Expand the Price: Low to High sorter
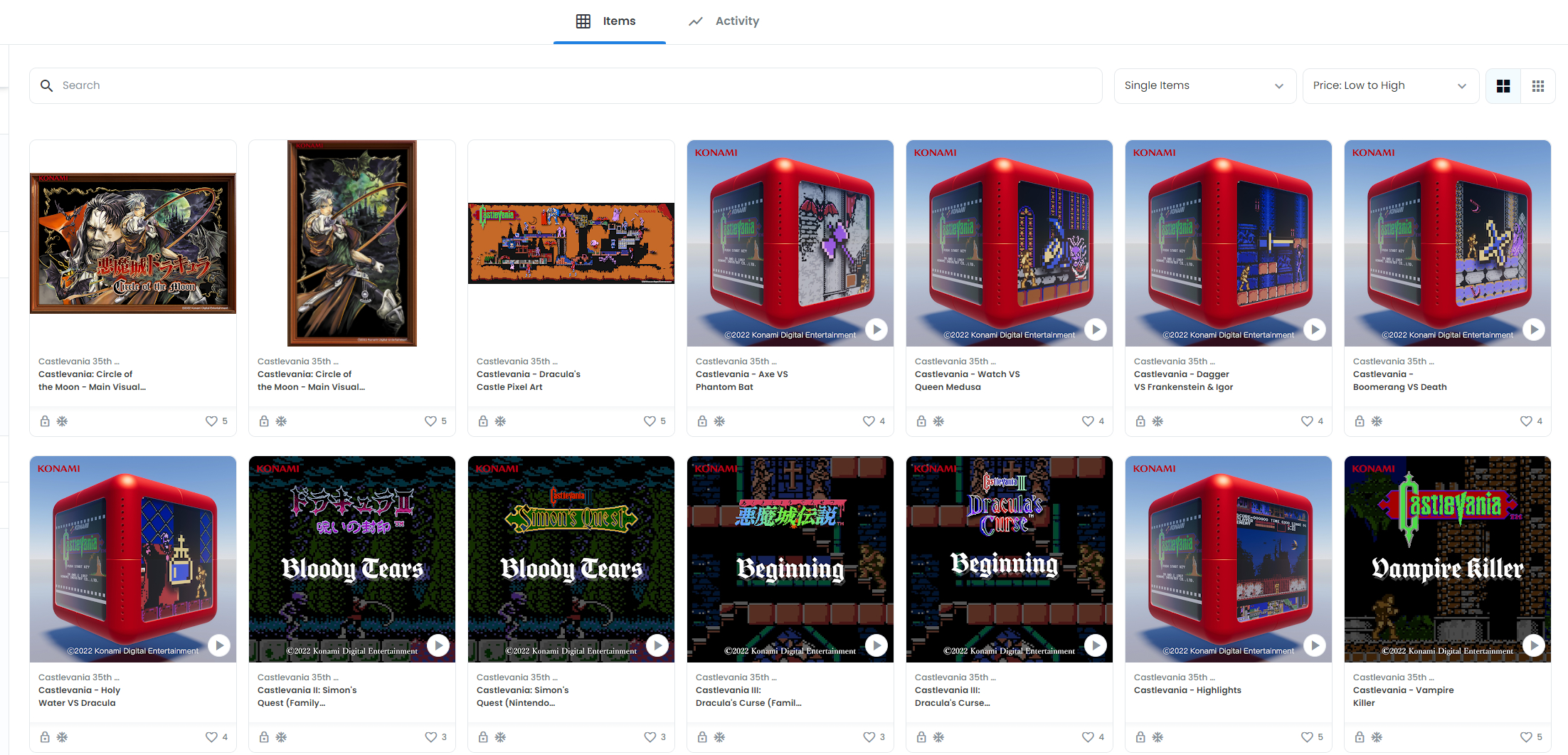The height and width of the screenshot is (755, 1568). click(x=1390, y=86)
